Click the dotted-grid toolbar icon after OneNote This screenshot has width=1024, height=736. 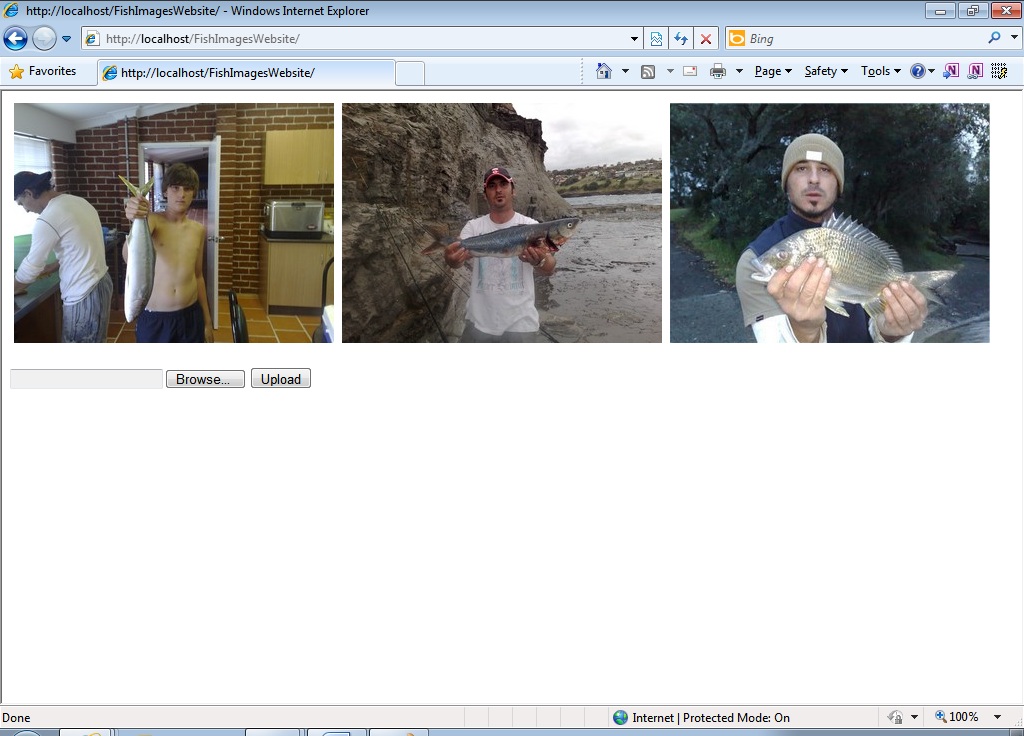point(999,71)
